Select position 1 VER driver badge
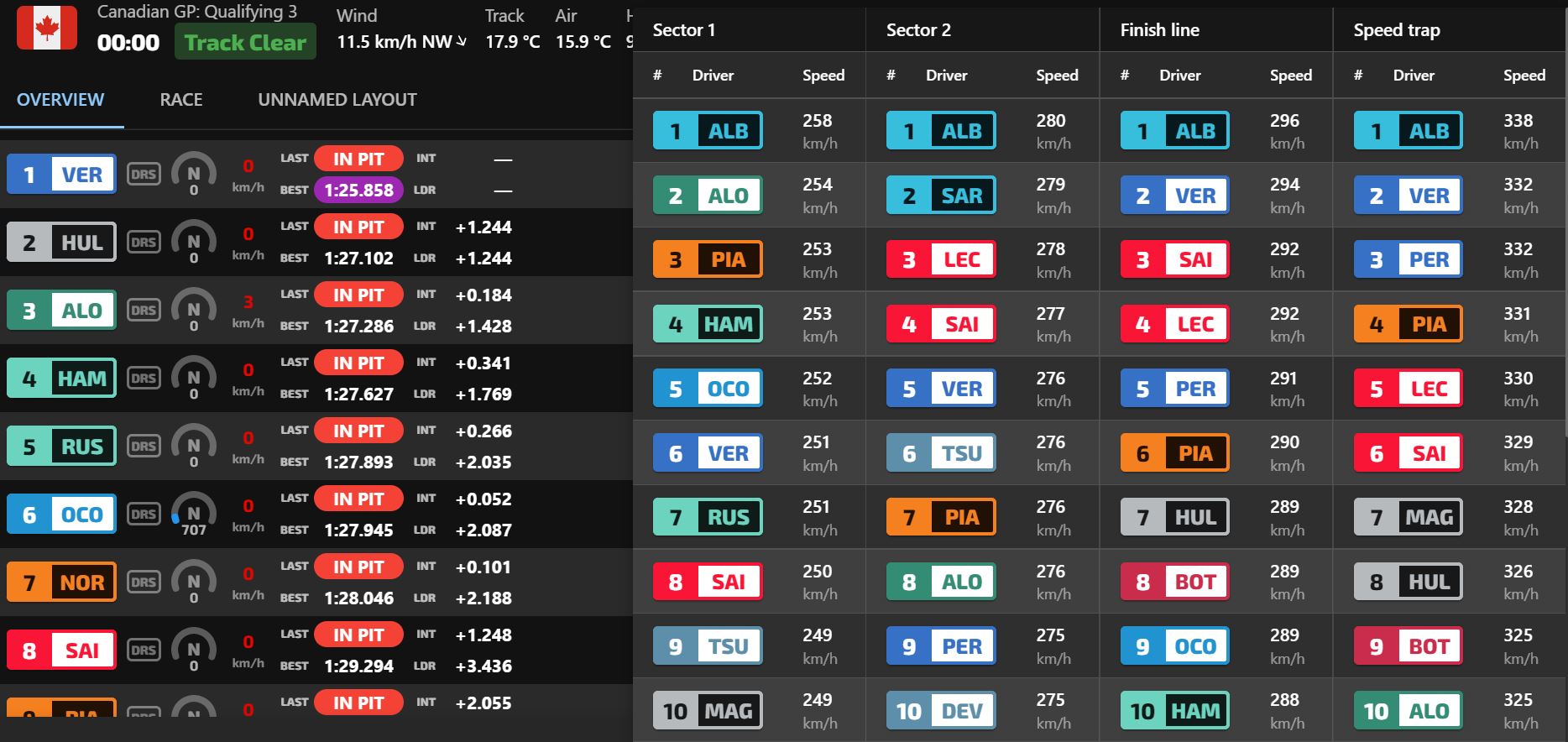This screenshot has width=1568, height=742. coord(61,175)
